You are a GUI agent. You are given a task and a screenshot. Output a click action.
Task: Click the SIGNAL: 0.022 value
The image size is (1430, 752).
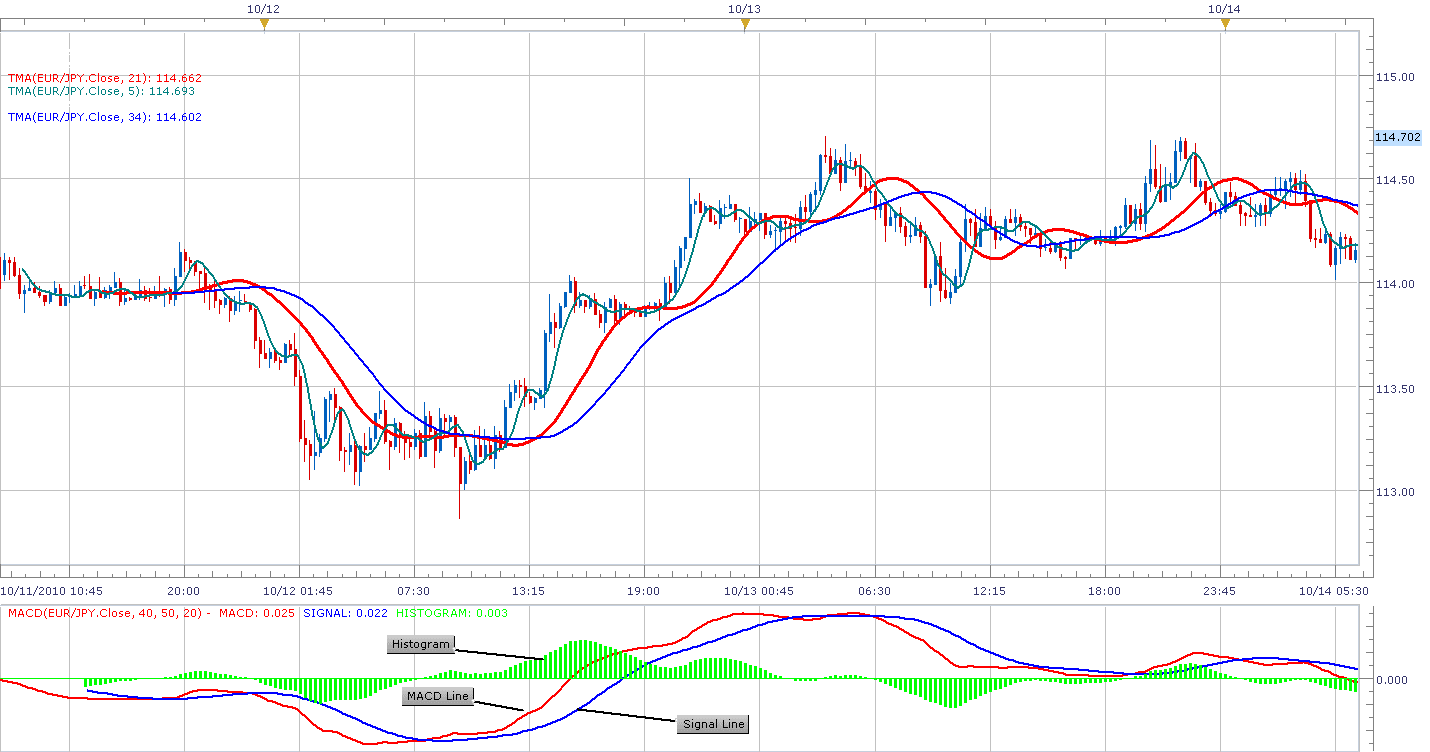346,613
